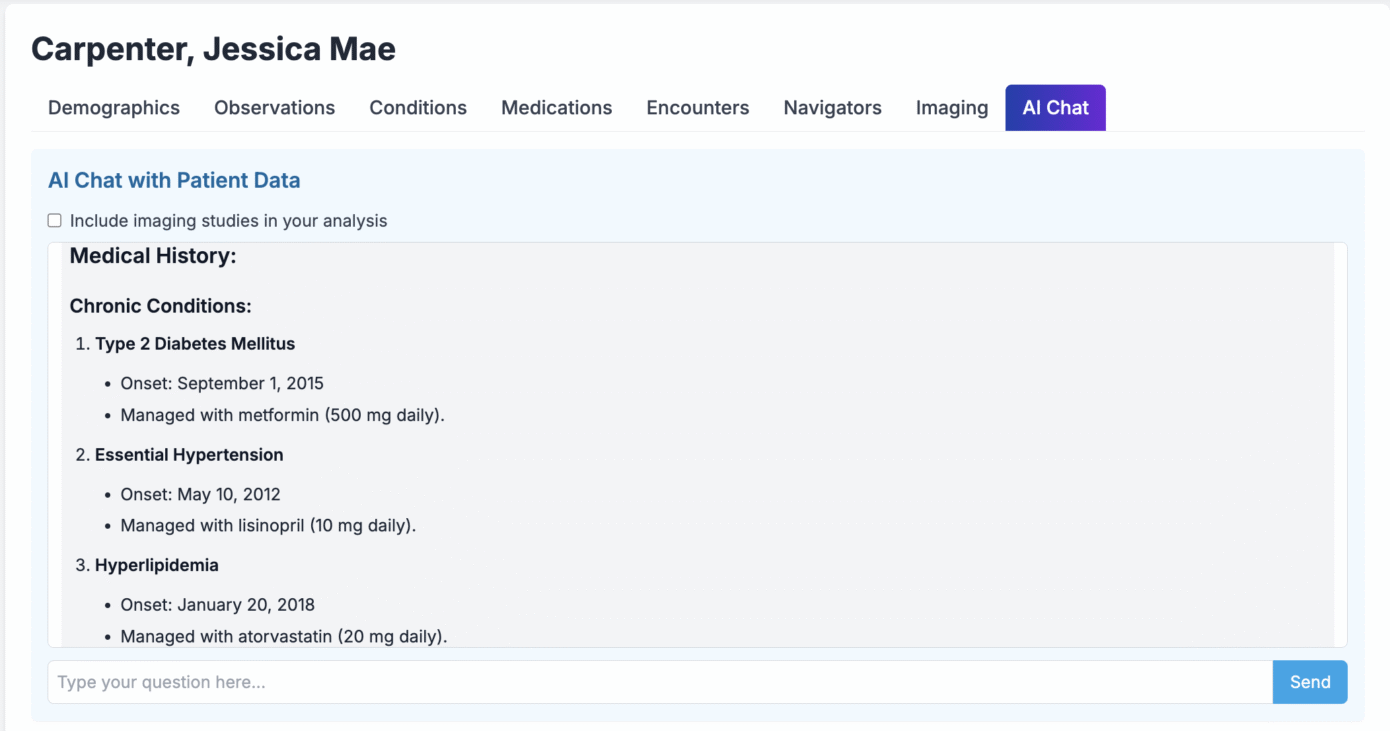
Task: Open the Demographics tab
Action: [x=114, y=108]
